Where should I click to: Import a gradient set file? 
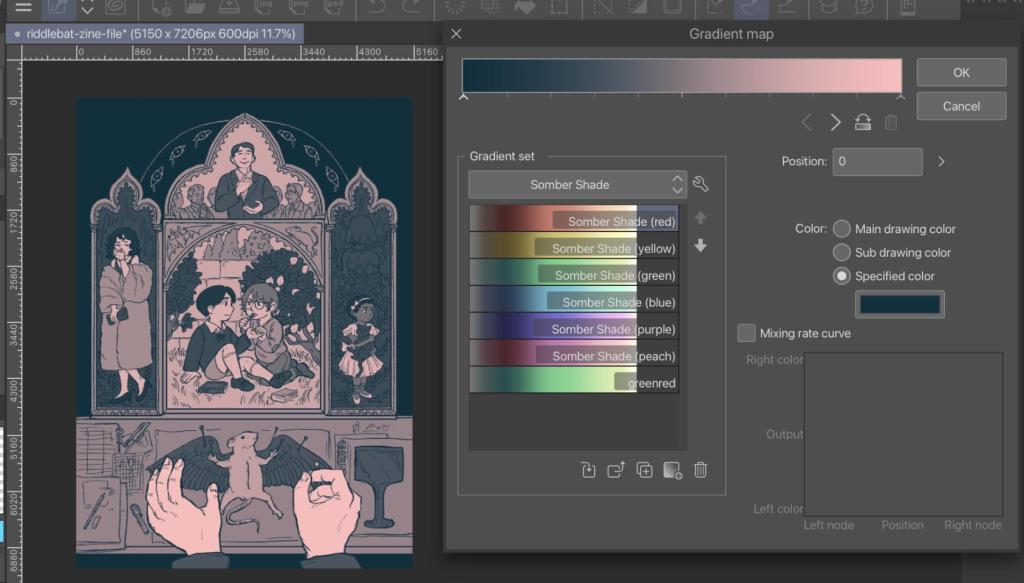[588, 470]
